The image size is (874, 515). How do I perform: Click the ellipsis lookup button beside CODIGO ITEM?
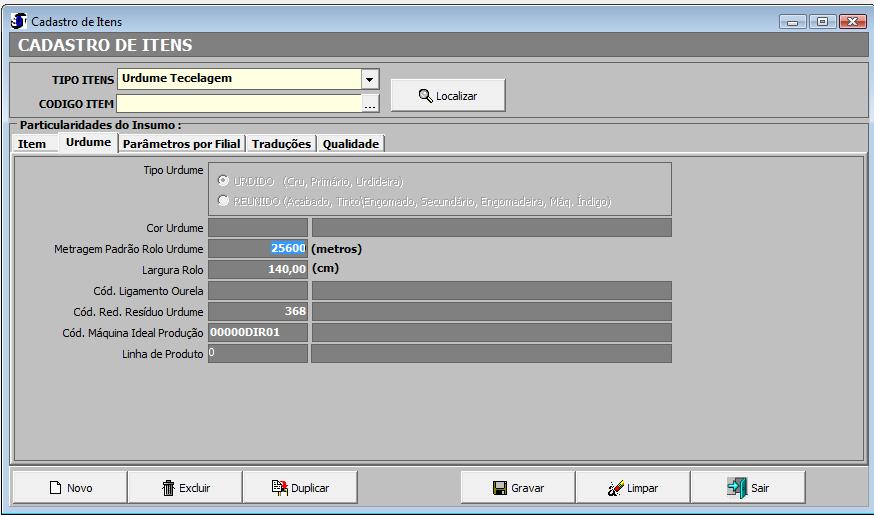point(370,104)
